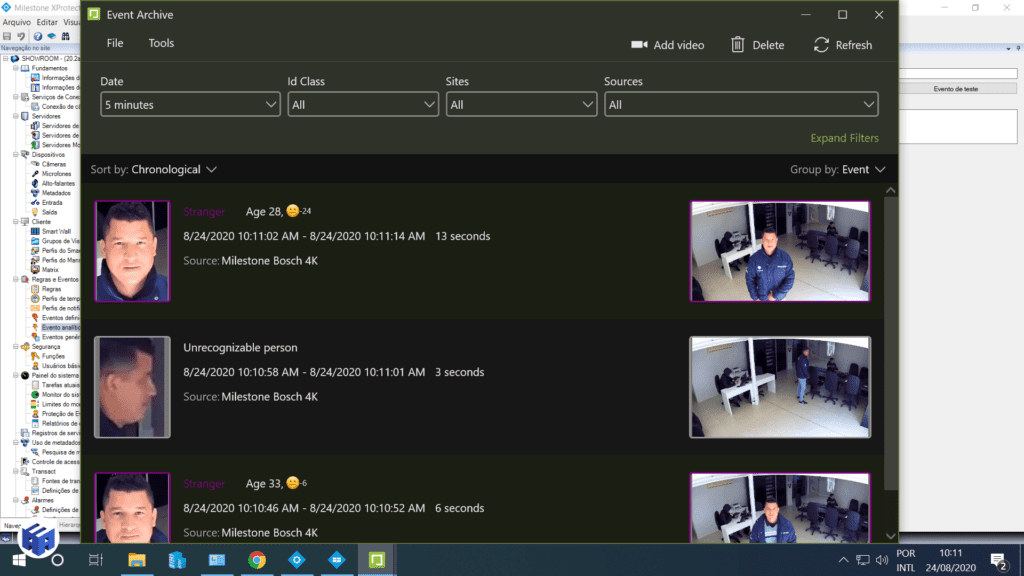The height and width of the screenshot is (576, 1024).
Task: Change Sort by Chronological option
Action: [x=173, y=170]
